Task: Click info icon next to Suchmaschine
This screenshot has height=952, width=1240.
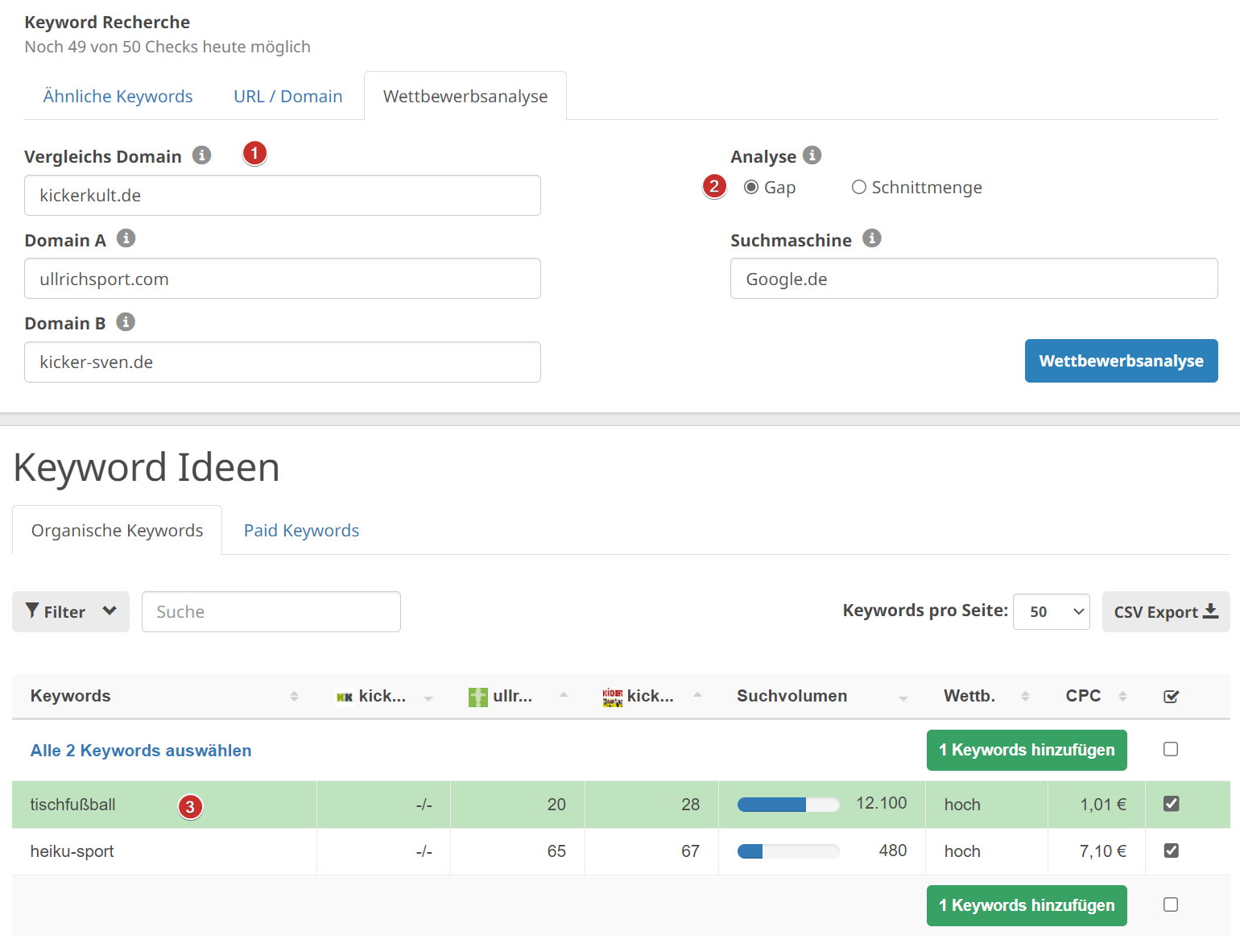Action: click(x=872, y=238)
